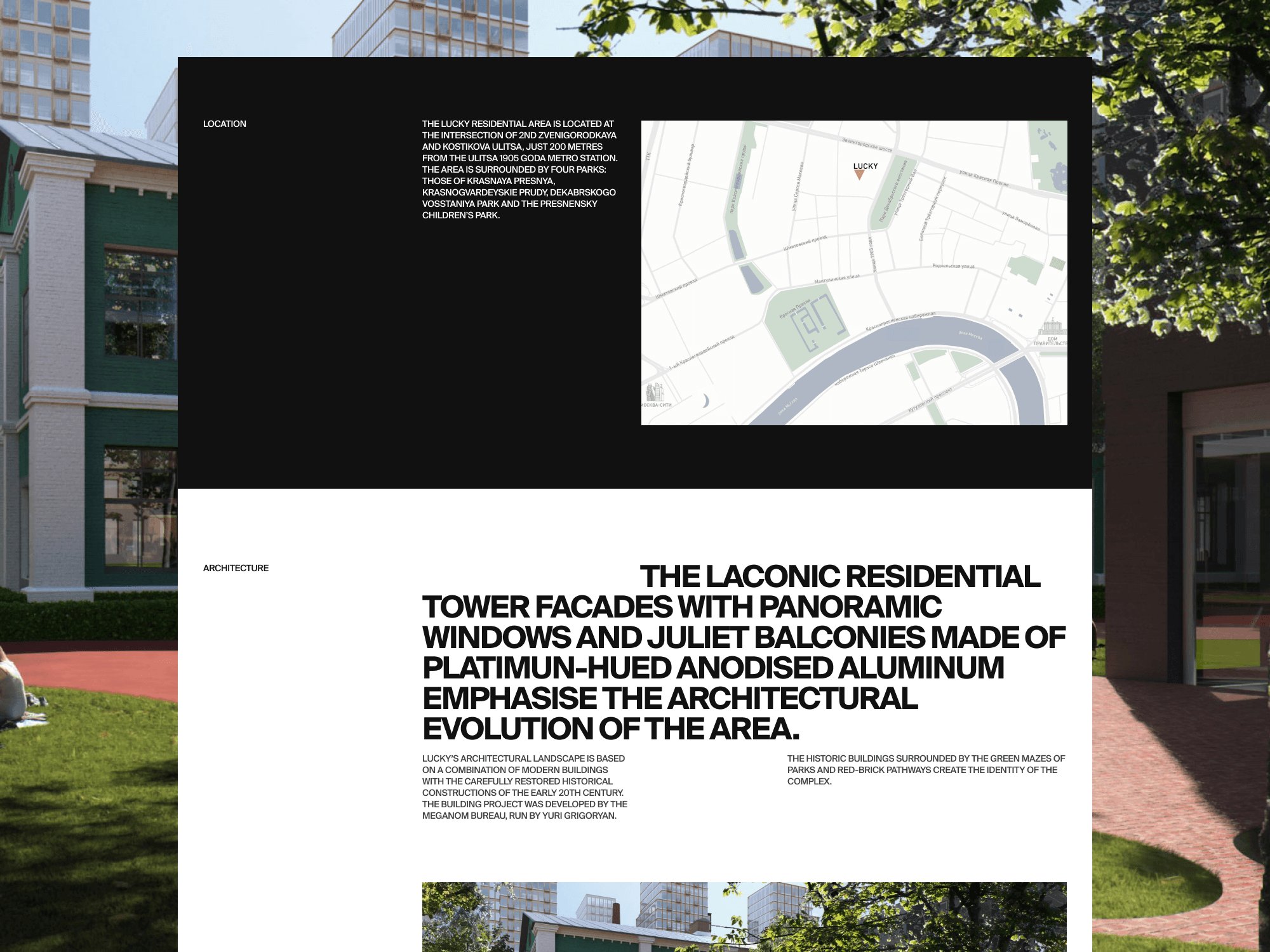
Task: Click the Рочдельская улица street label
Action: pos(953,267)
